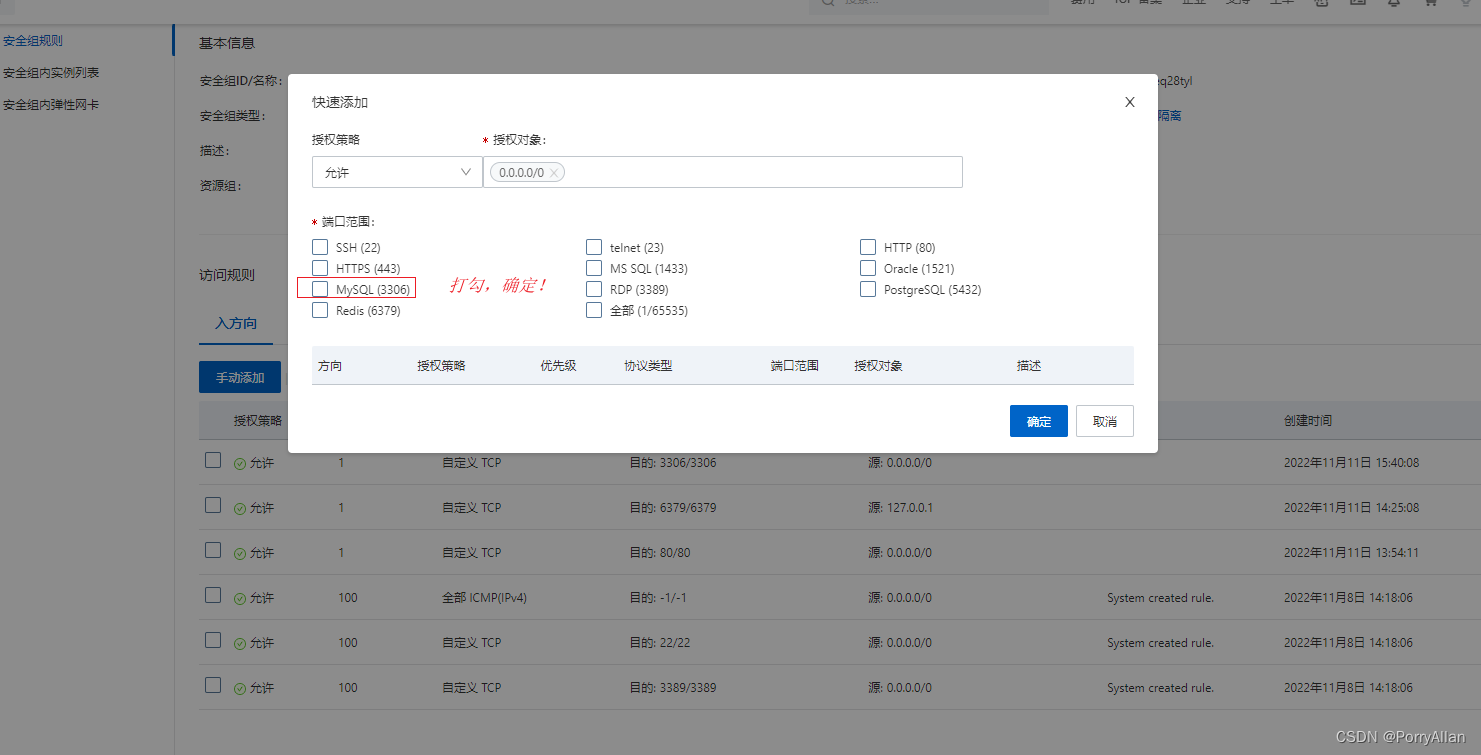Image resolution: width=1481 pixels, height=755 pixels.
Task: Open 安全组规则 in the sidebar
Action: (33, 41)
